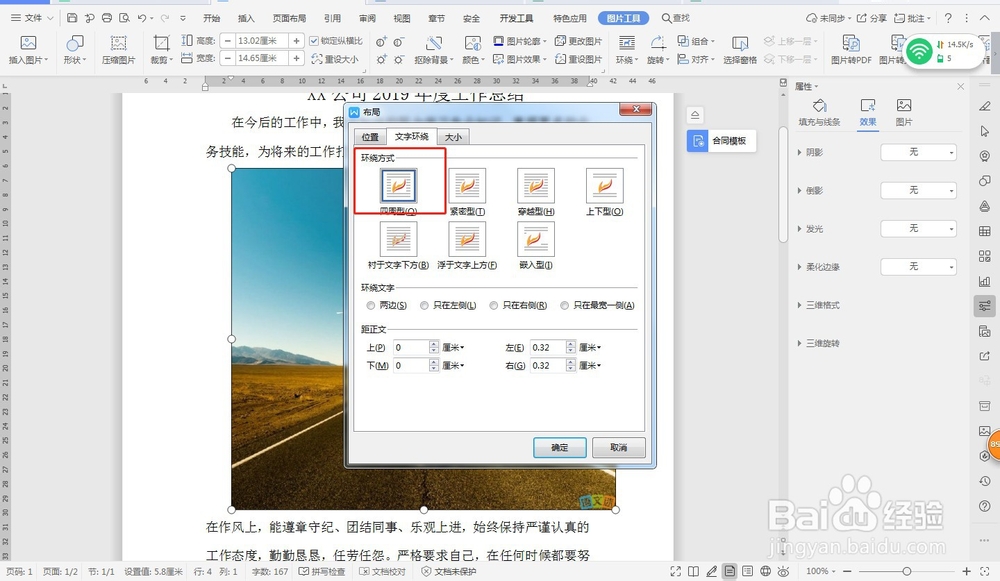
Task: Select the 上下型 wrap style icon
Action: point(605,186)
